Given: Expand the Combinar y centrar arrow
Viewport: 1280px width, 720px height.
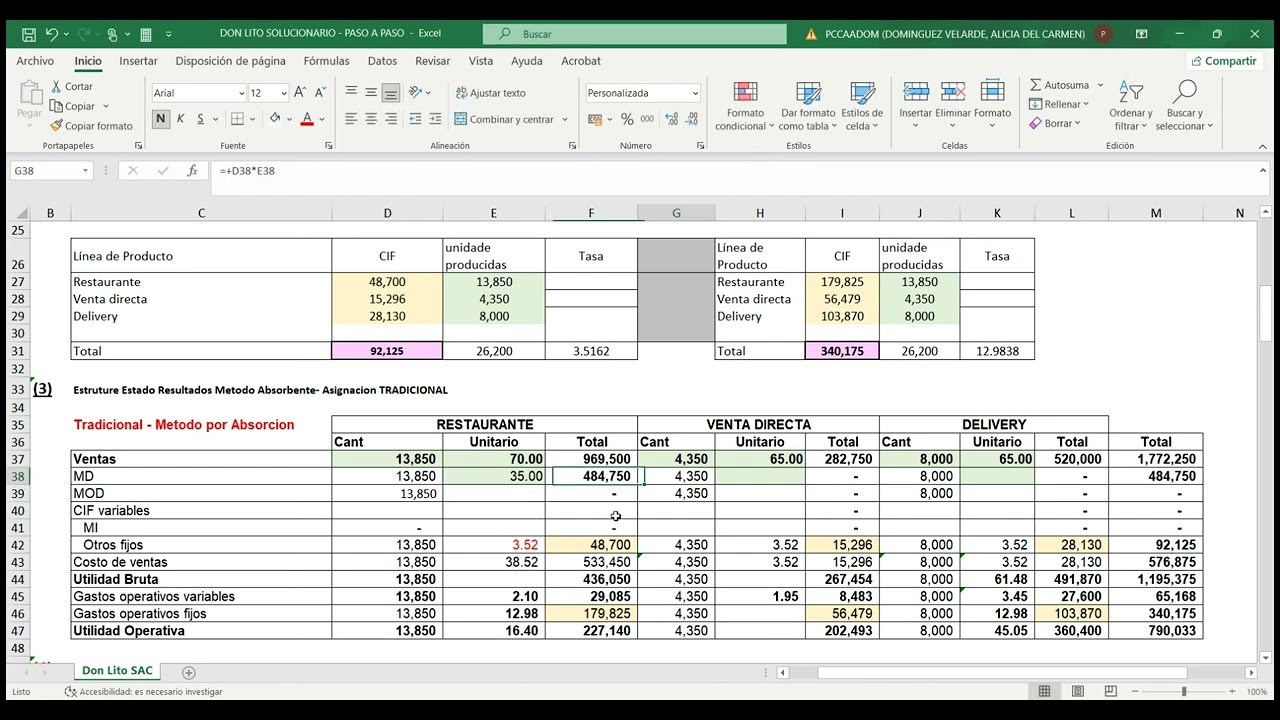Looking at the screenshot, I should tap(565, 120).
